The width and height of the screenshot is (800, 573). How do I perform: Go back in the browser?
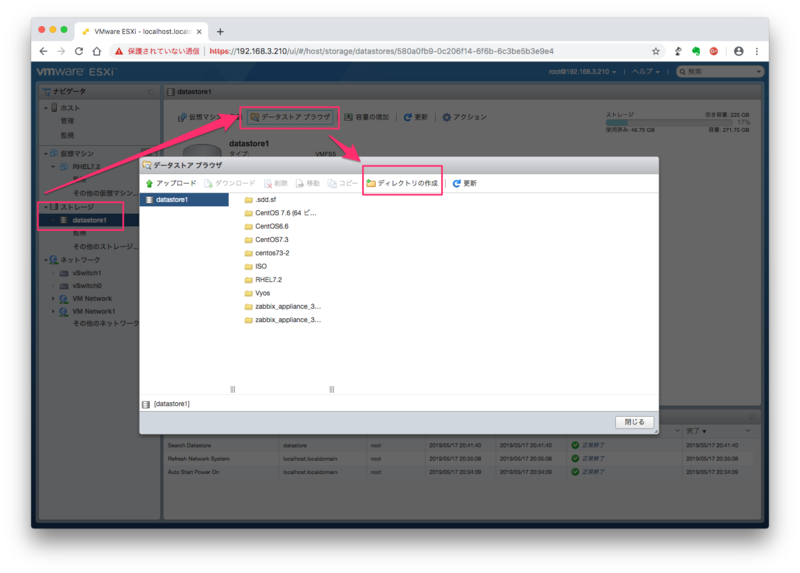(43, 51)
